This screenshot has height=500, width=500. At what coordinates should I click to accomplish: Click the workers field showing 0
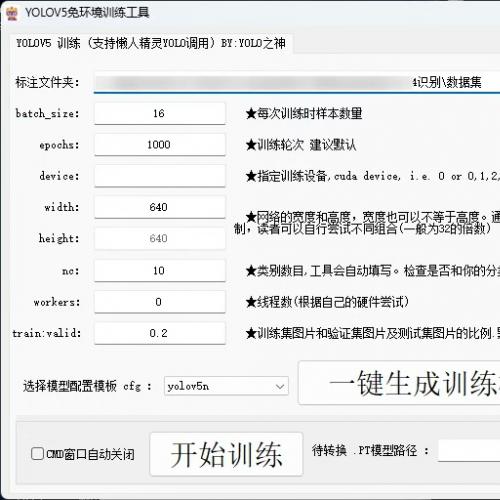pos(159,302)
